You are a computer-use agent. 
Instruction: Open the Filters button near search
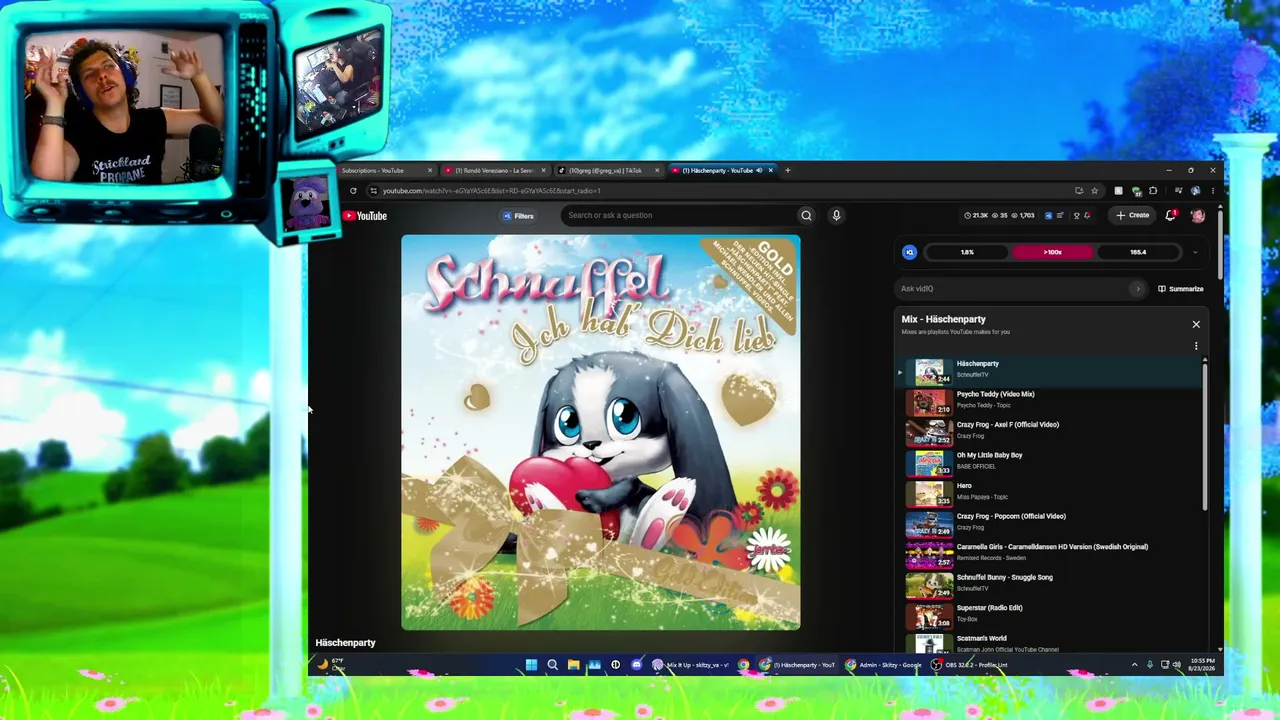pos(519,216)
